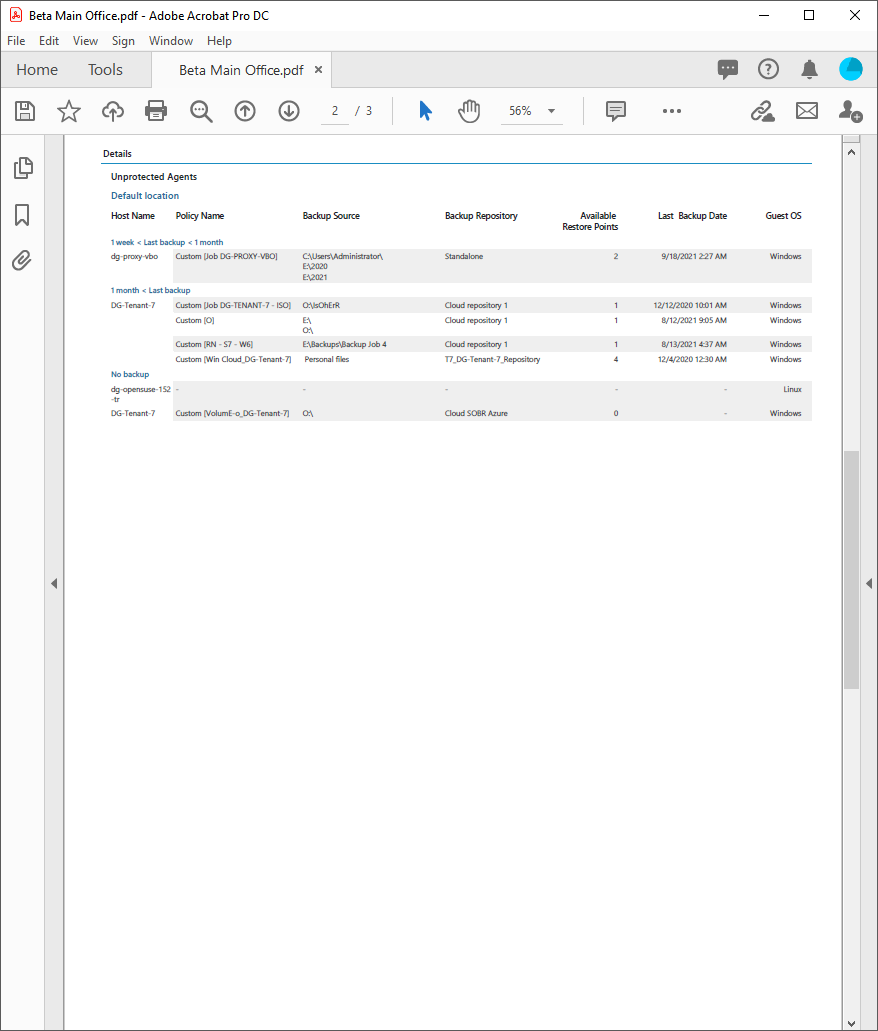Click 'E:\Backups\Backup Job 4' source
878x1031 pixels.
[345, 344]
